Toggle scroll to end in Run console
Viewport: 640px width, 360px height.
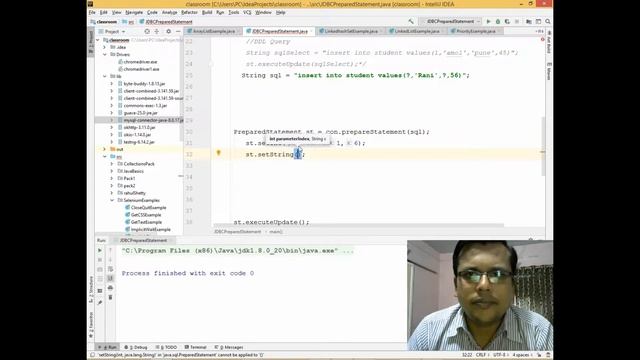click(111, 278)
